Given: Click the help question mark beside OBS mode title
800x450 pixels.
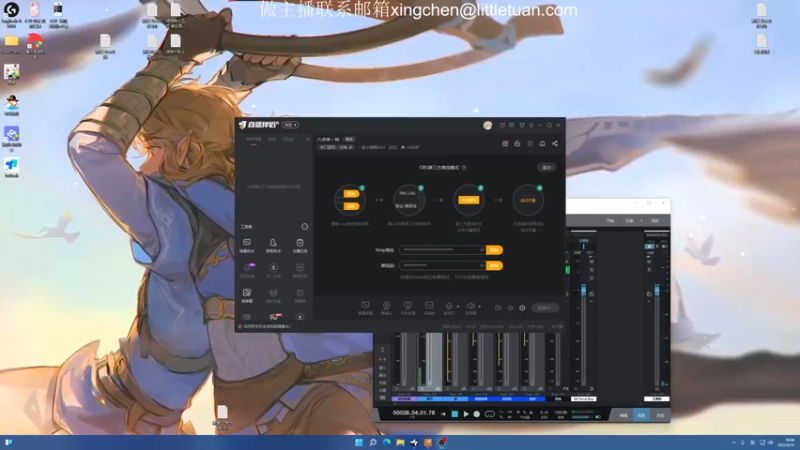Looking at the screenshot, I should click(x=464, y=167).
